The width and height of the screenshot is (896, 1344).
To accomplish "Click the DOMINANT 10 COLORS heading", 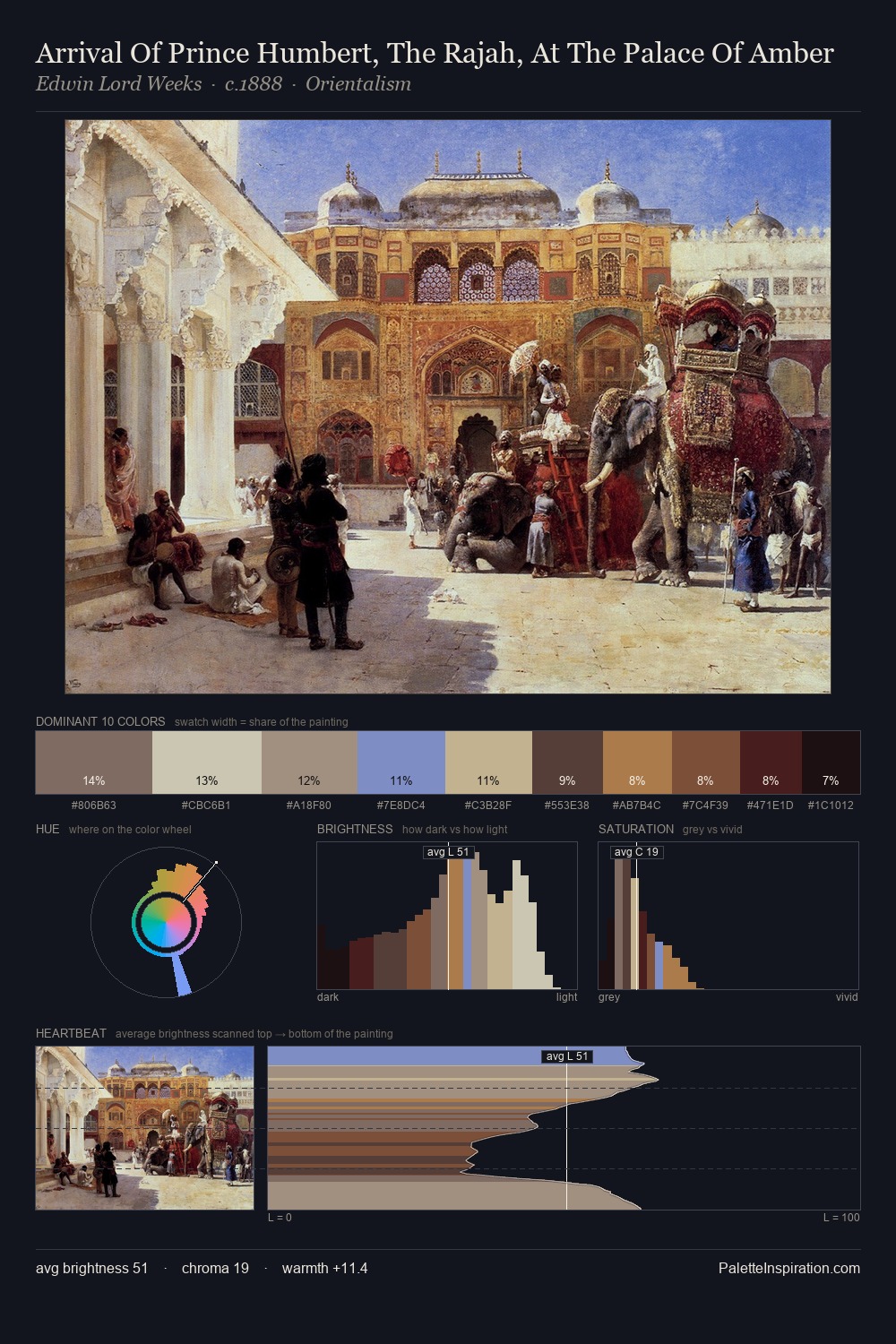I will [100, 721].
